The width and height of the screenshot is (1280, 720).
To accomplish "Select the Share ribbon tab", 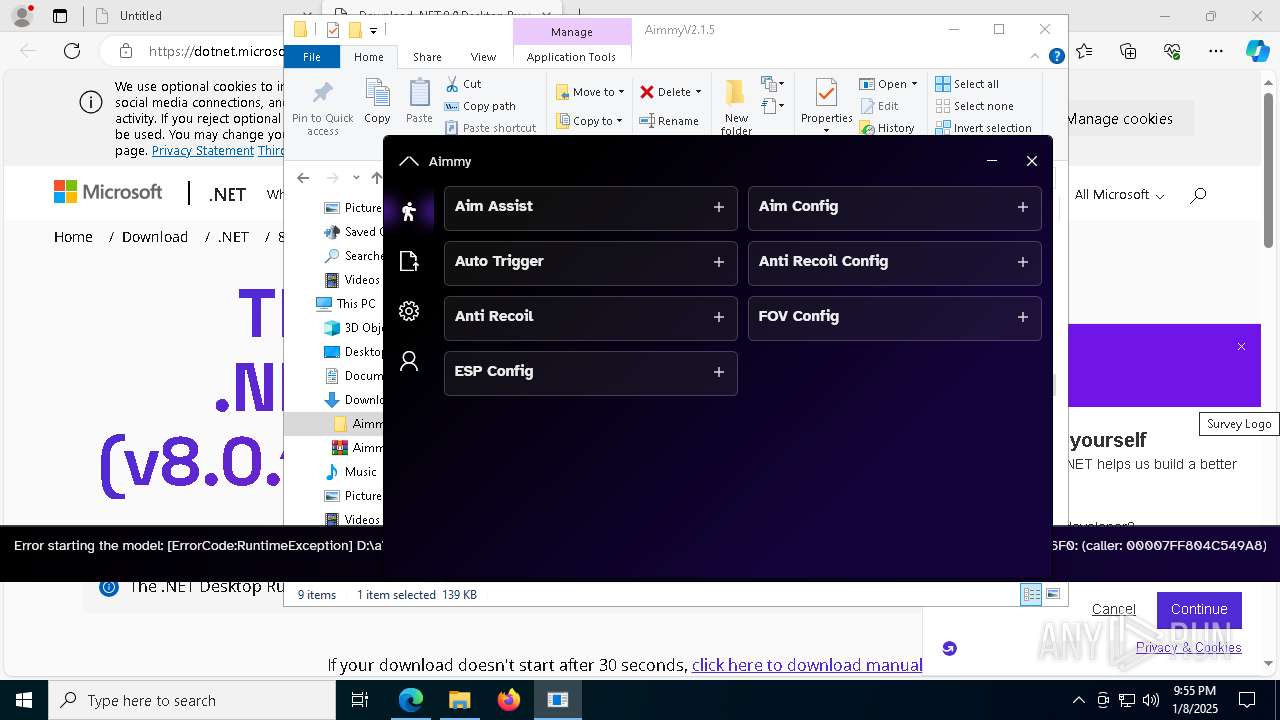I will tap(427, 57).
